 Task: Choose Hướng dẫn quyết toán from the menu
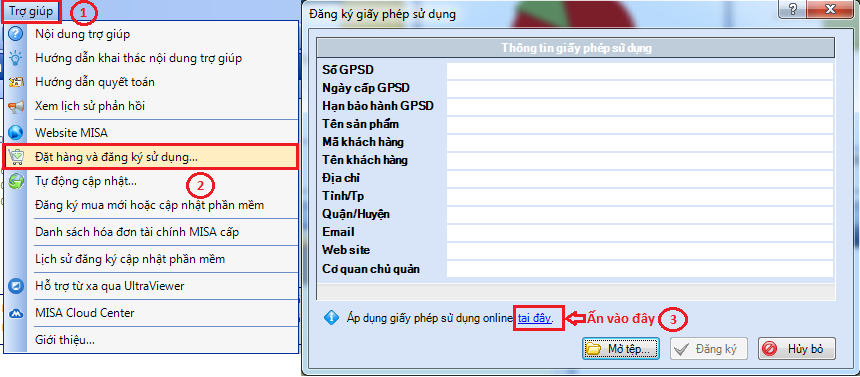[x=95, y=82]
